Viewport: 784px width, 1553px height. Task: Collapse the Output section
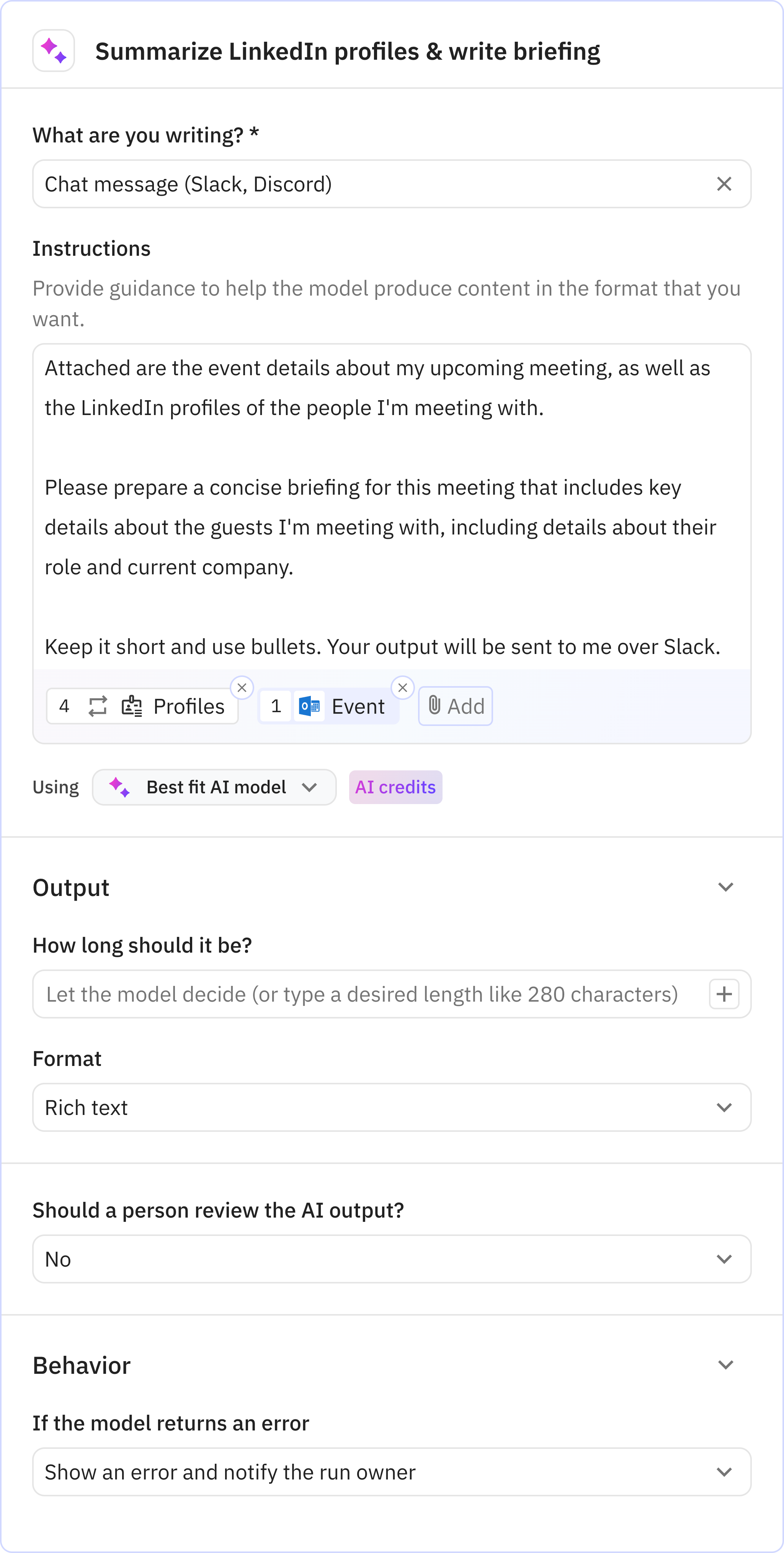click(726, 886)
